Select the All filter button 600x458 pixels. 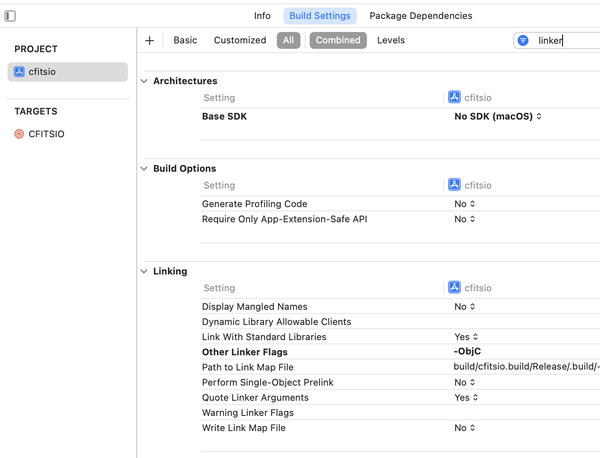coord(288,41)
